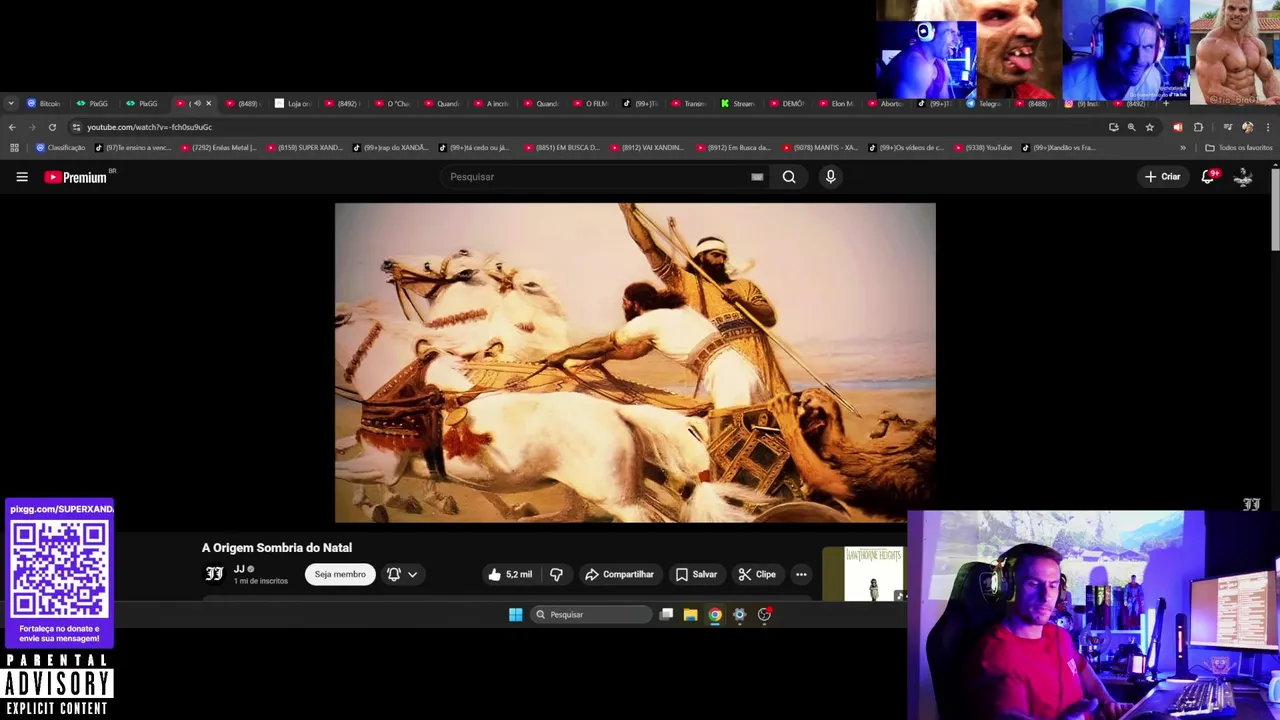Open the JJ channel name
This screenshot has width=1280, height=720.
(239, 569)
